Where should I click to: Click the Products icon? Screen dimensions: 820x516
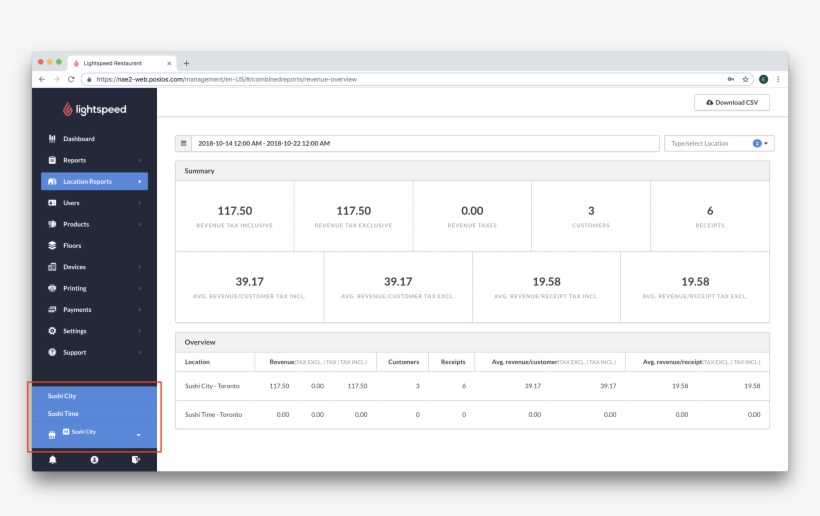tap(52, 224)
